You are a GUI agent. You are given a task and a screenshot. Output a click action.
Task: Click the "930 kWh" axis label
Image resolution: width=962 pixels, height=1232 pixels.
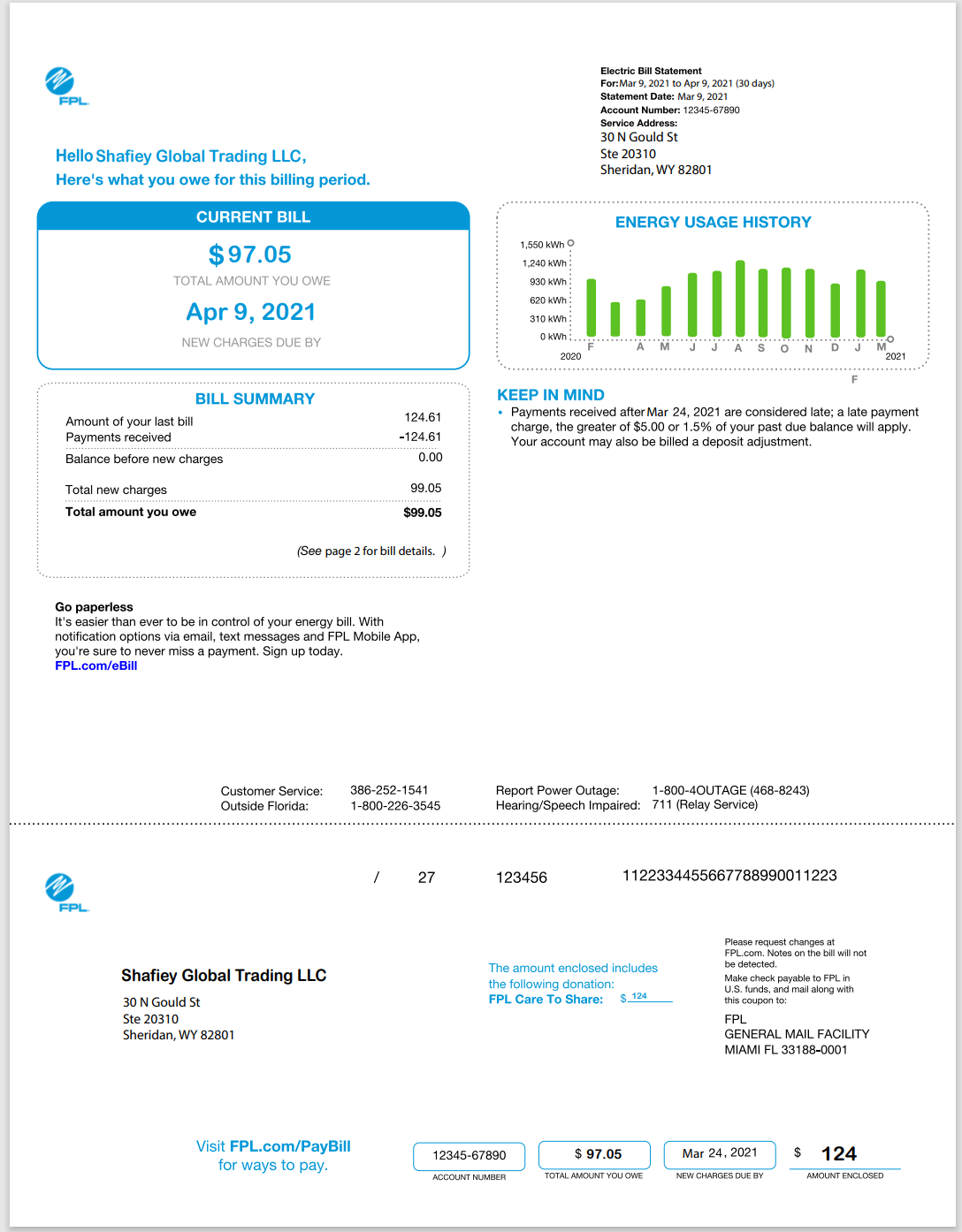[548, 282]
